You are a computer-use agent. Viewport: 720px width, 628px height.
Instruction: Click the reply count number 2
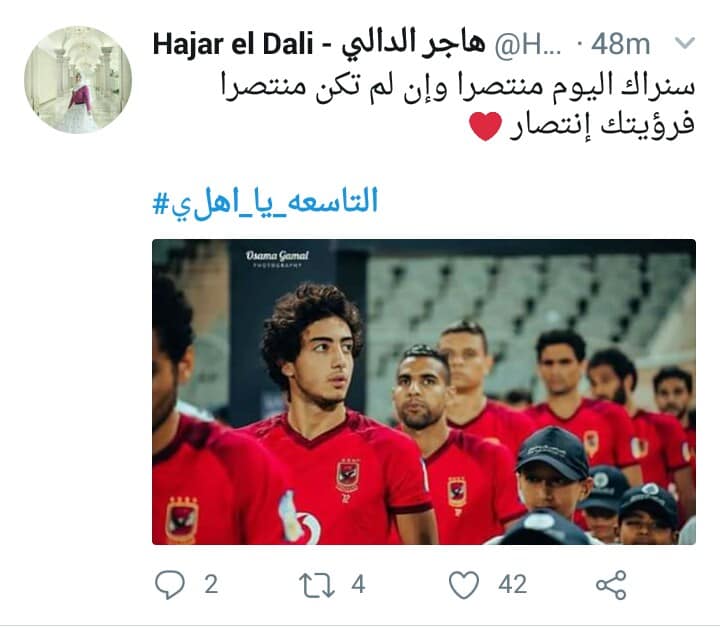pos(211,585)
